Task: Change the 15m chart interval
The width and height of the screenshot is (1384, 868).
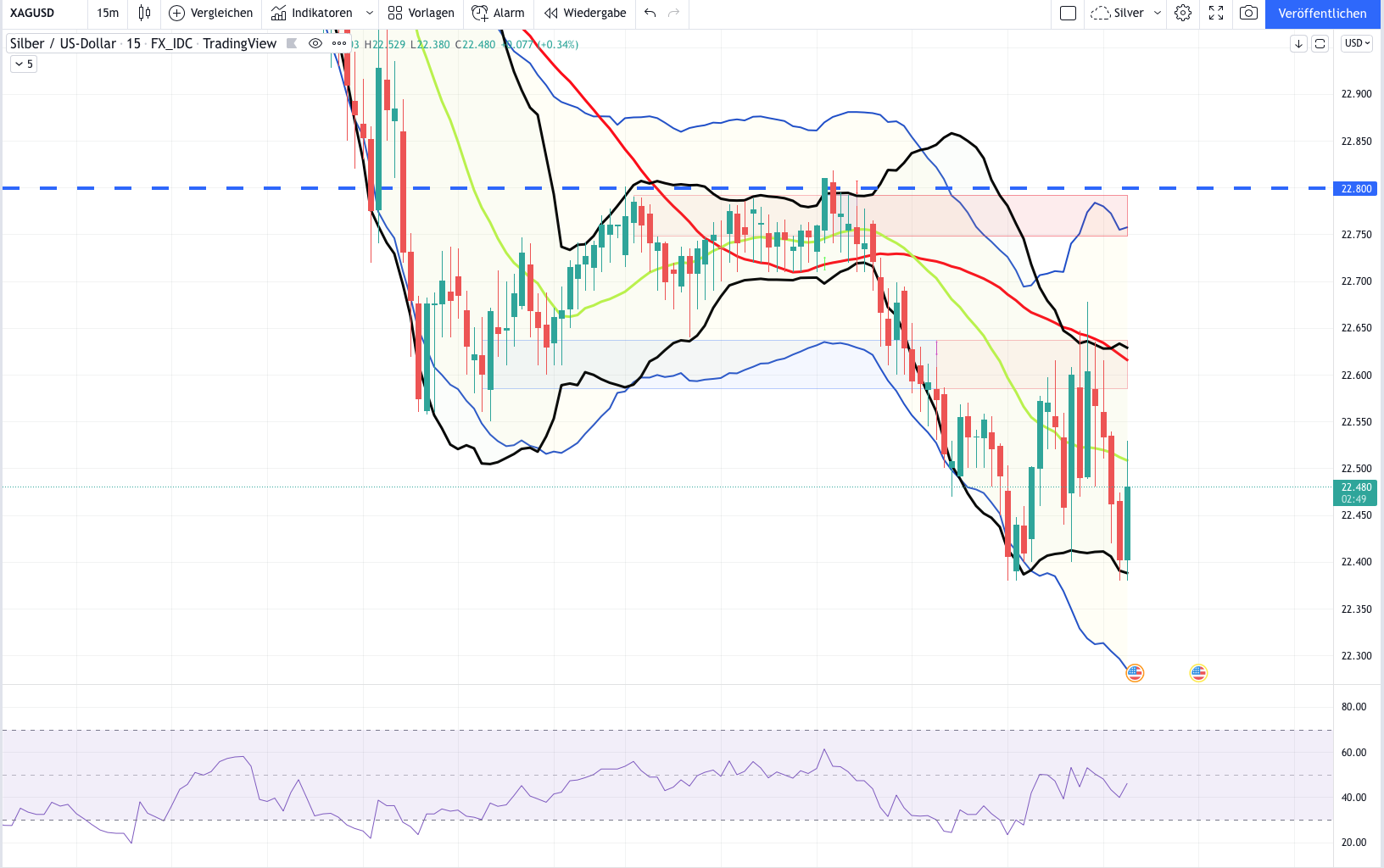Action: [108, 13]
